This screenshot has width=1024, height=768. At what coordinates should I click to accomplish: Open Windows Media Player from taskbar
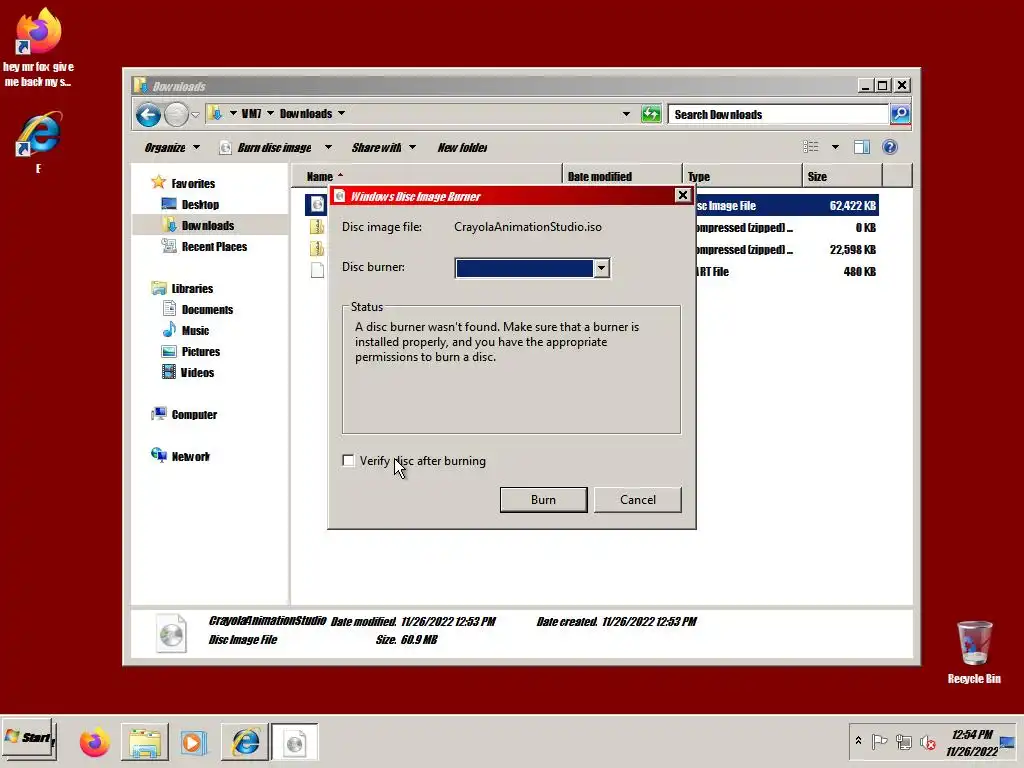193,743
